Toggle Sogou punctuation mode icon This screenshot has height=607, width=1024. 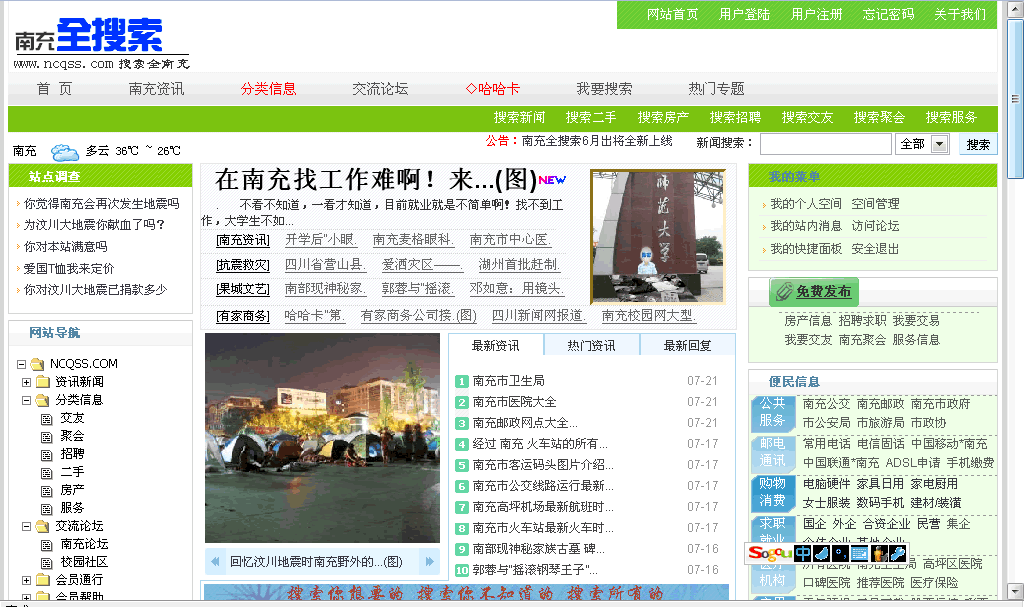[840, 554]
